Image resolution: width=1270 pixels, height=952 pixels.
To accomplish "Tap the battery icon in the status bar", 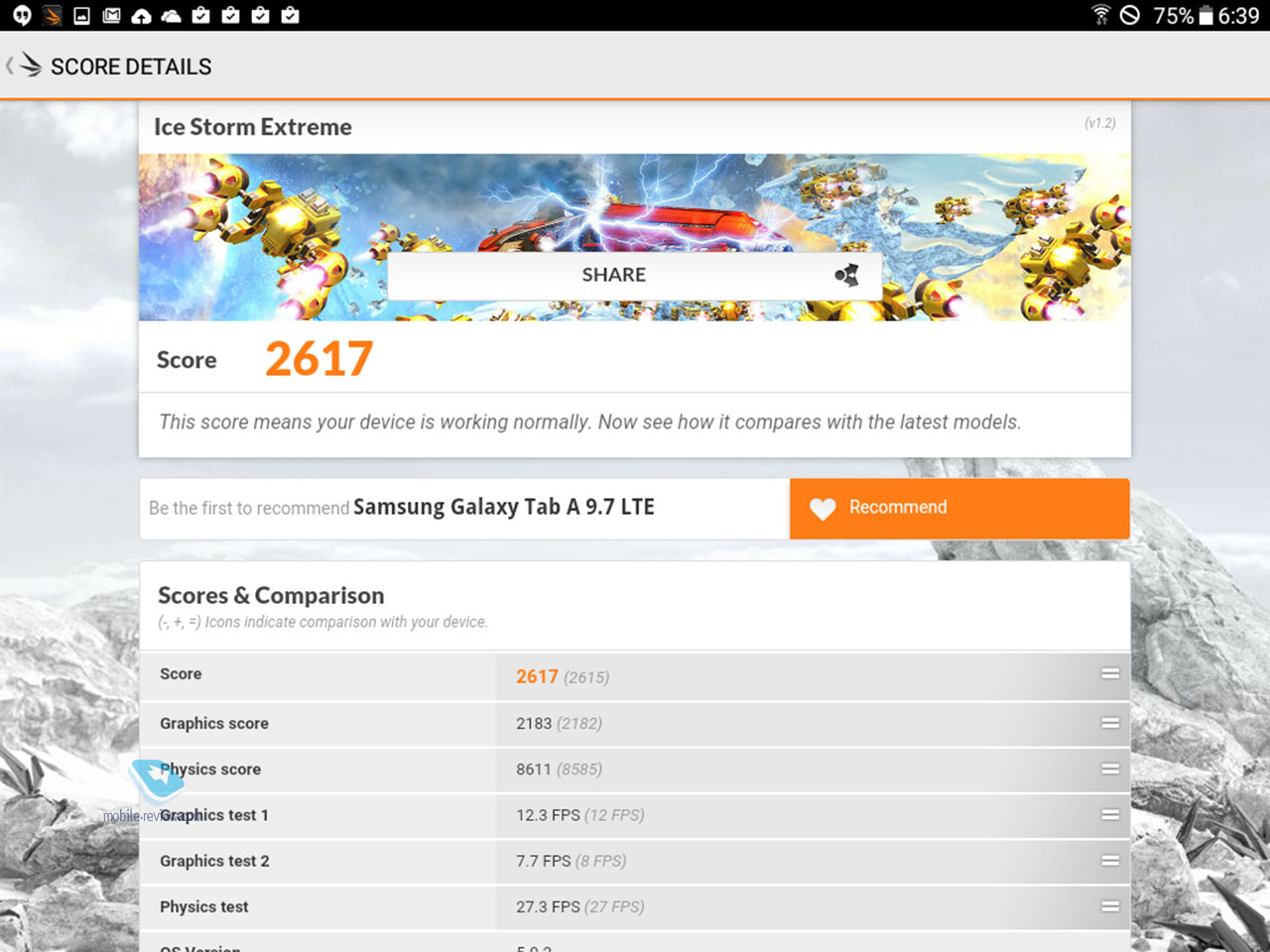I will point(1206,16).
